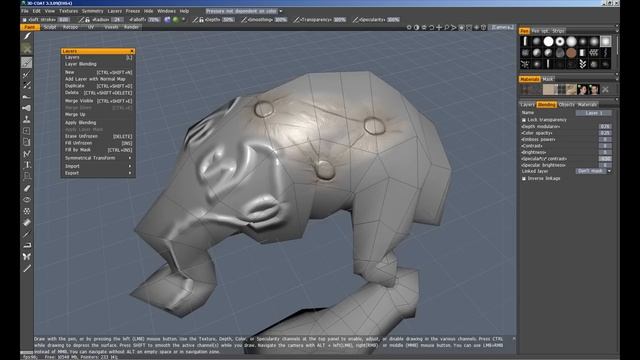
Task: Click Fill by Mask in Layers popup
Action: [x=98, y=150]
